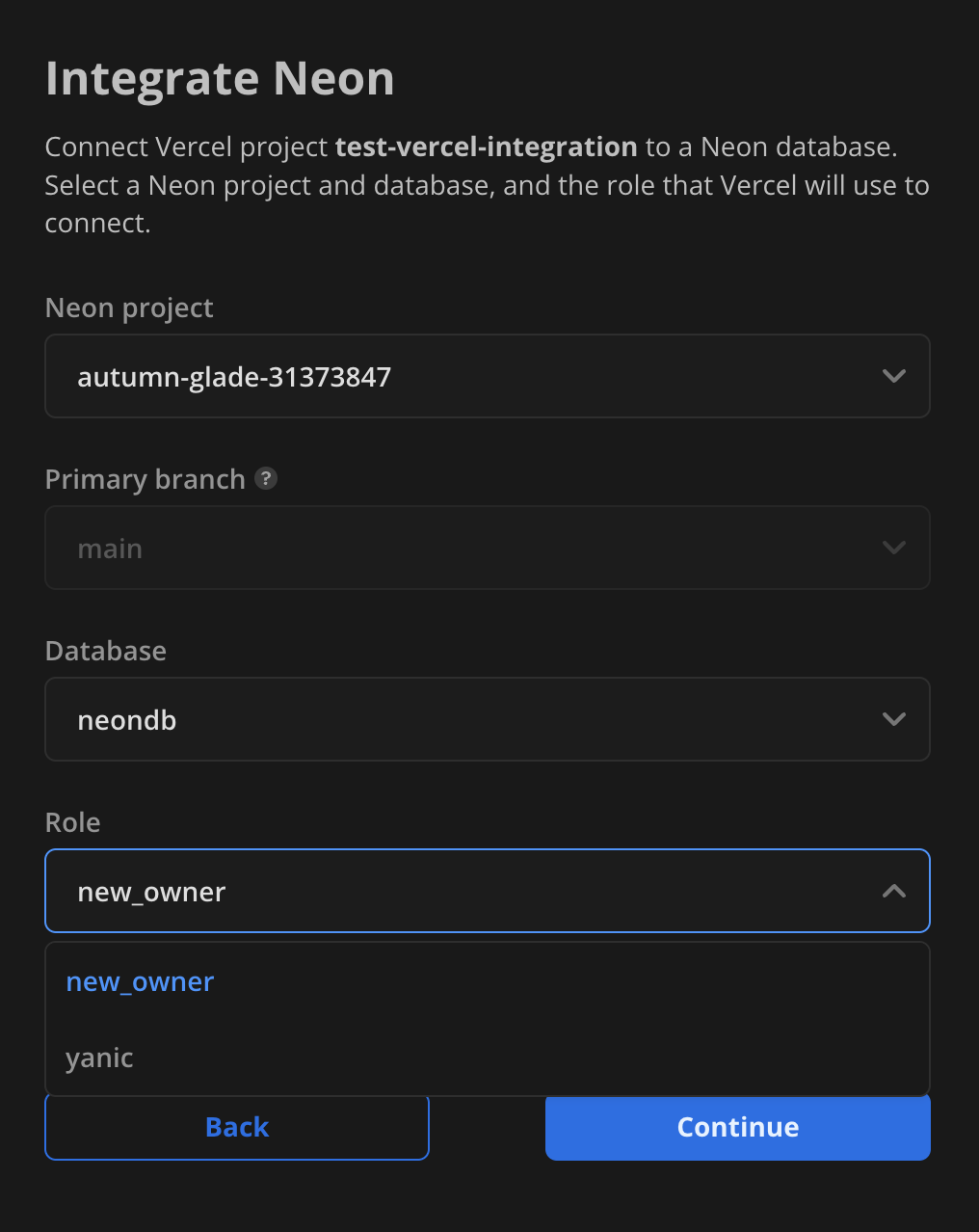
Task: Open the autumn-glade-31373847 project selector
Action: pyautogui.click(x=487, y=376)
